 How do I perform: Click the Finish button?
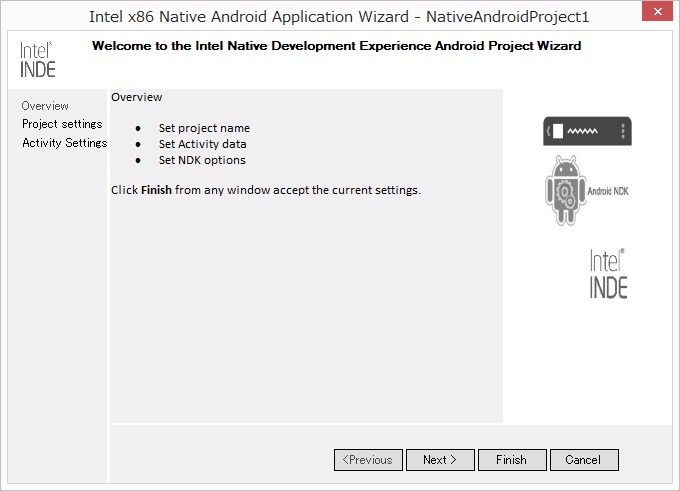pyautogui.click(x=510, y=460)
